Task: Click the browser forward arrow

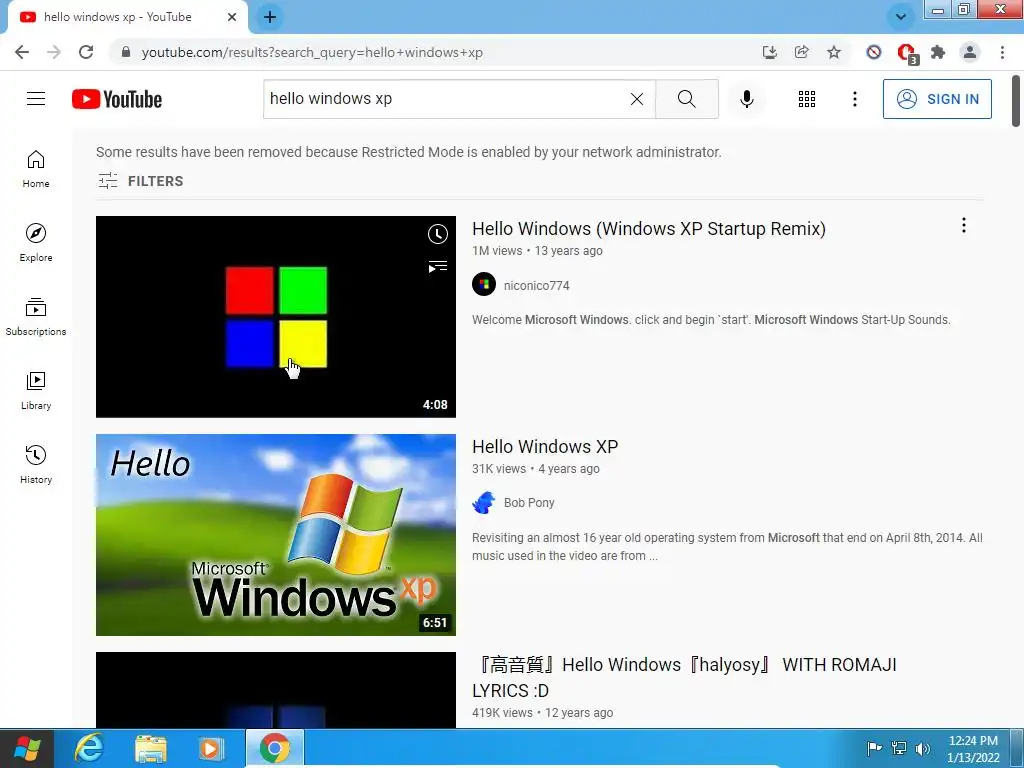Action: [54, 52]
